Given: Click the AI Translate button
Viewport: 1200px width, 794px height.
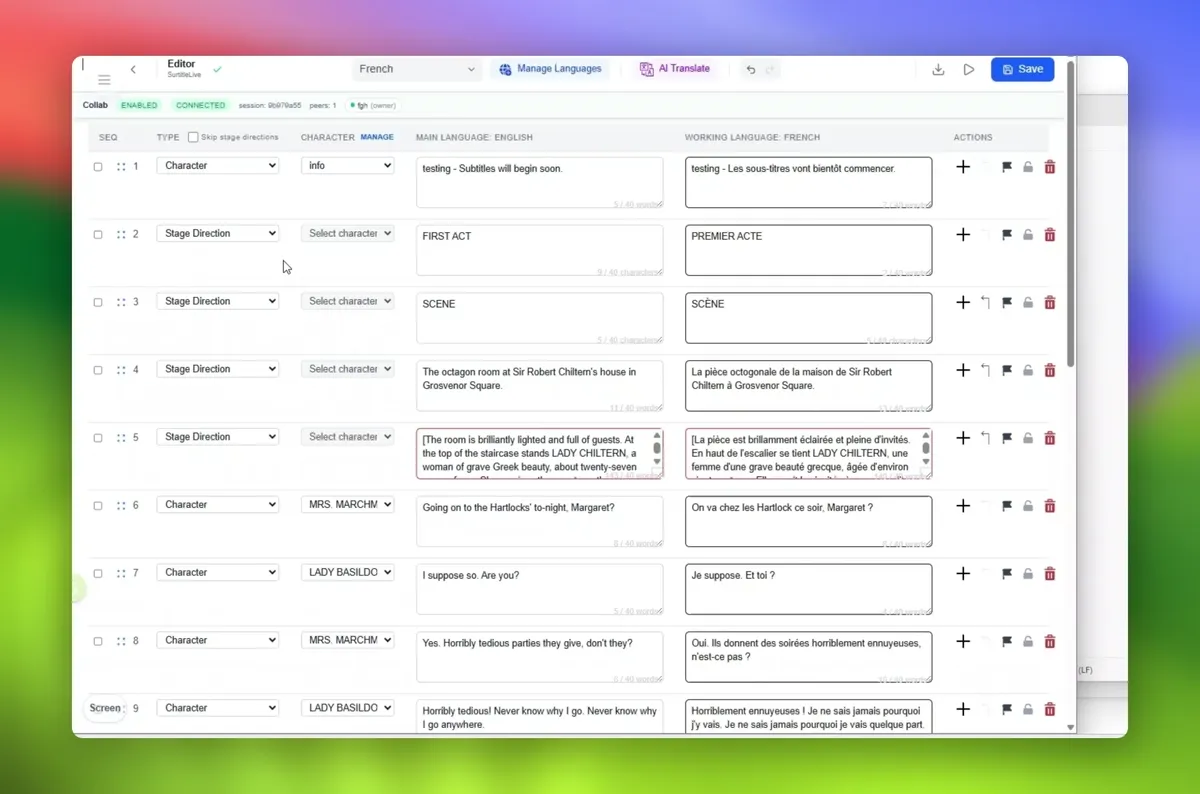Looking at the screenshot, I should pos(675,69).
